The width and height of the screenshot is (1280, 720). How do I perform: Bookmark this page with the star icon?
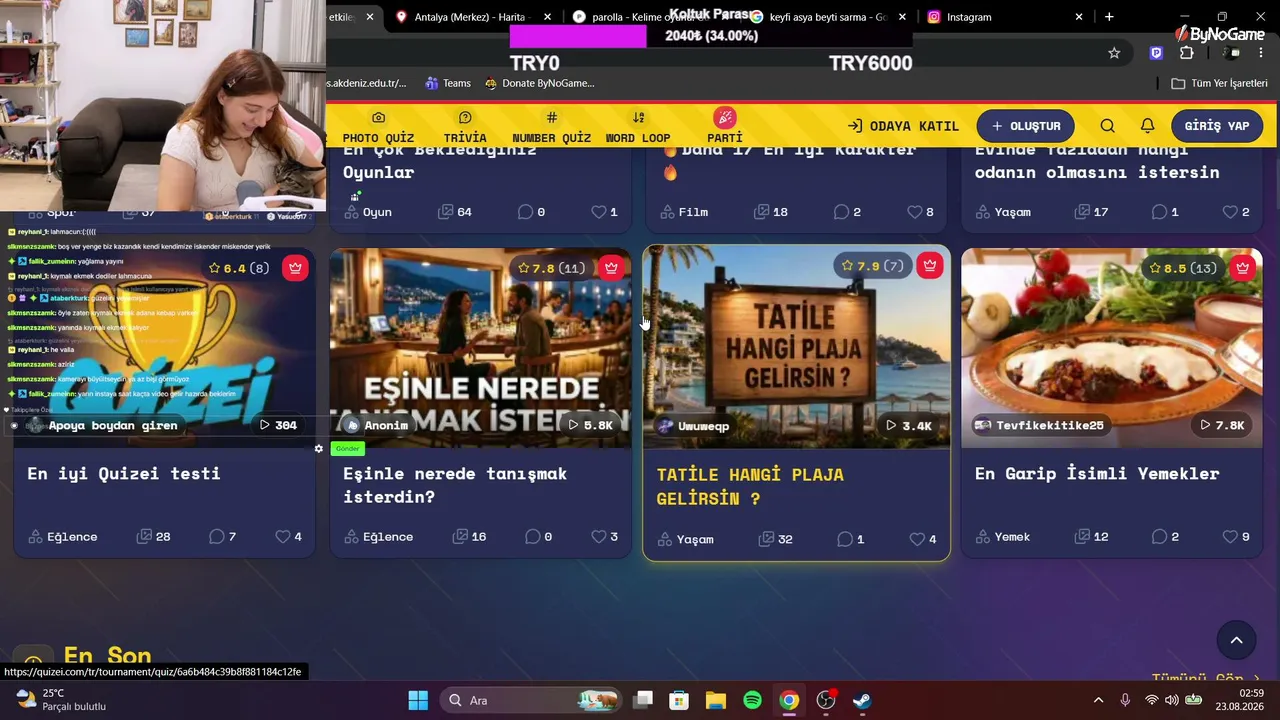(1114, 53)
